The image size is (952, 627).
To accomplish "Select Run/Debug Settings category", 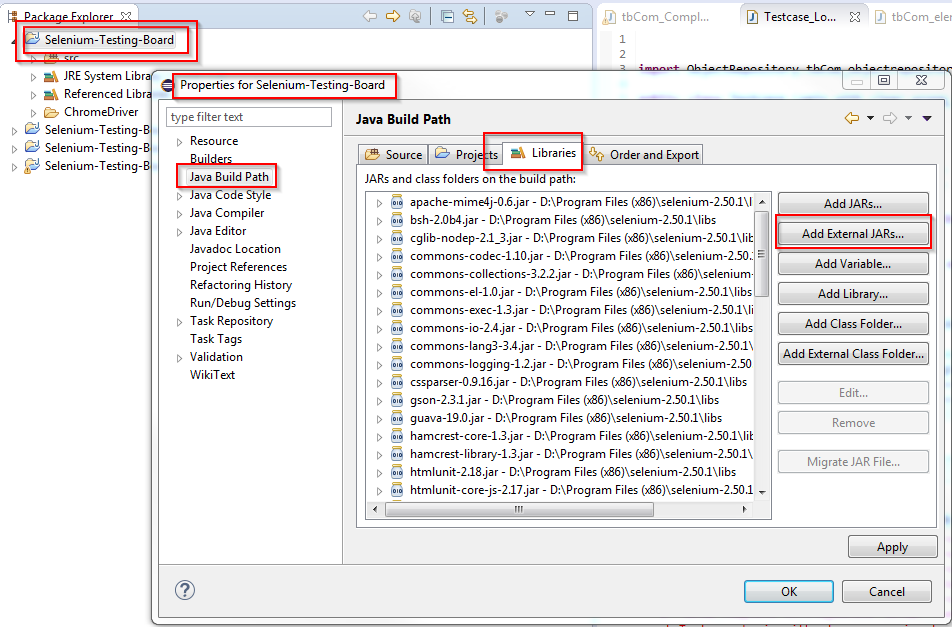I will point(243,303).
